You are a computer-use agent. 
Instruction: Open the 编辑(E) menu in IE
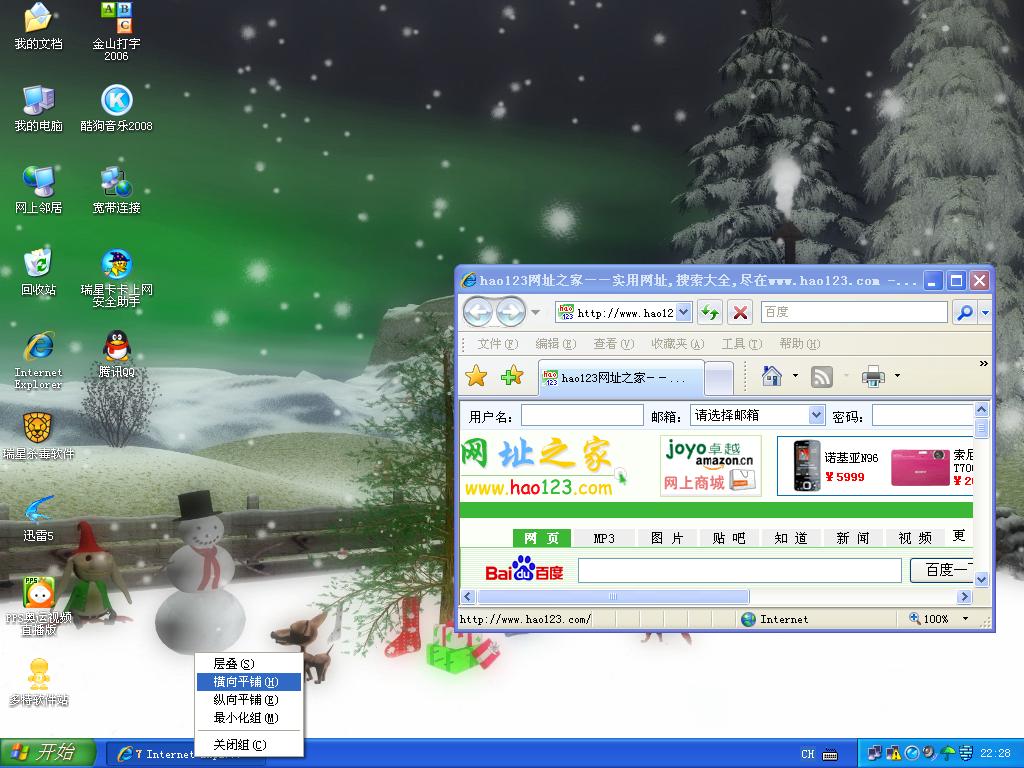coord(555,344)
